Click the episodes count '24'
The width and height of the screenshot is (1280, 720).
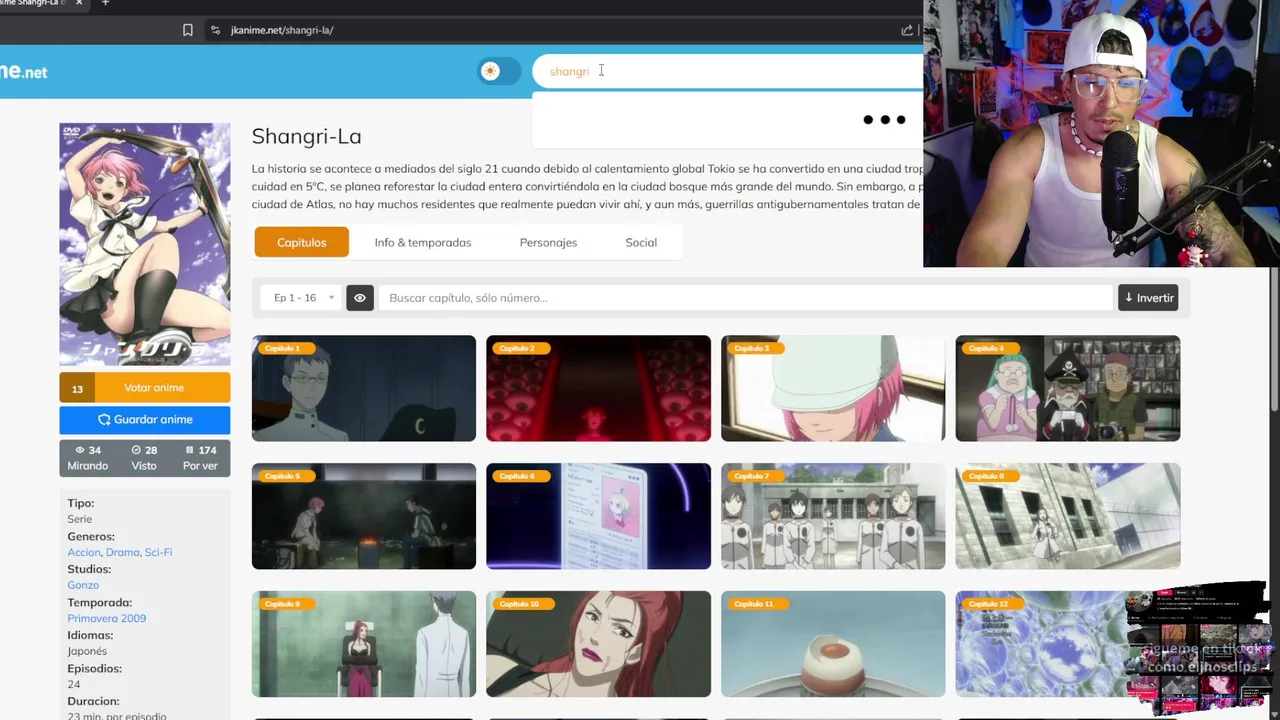click(x=74, y=684)
